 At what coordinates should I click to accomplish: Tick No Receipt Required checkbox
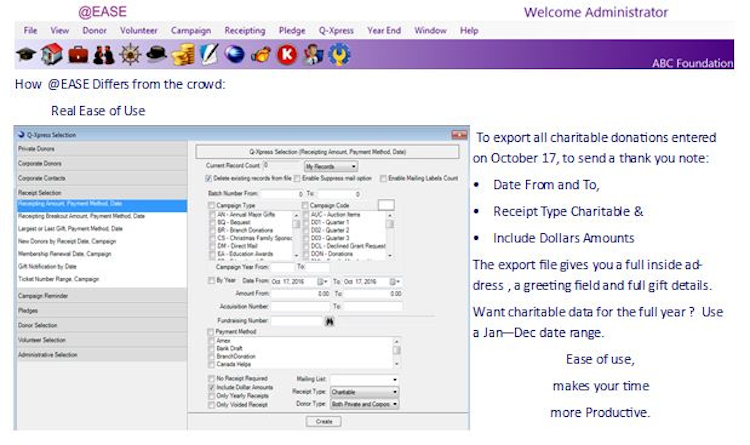(x=211, y=378)
